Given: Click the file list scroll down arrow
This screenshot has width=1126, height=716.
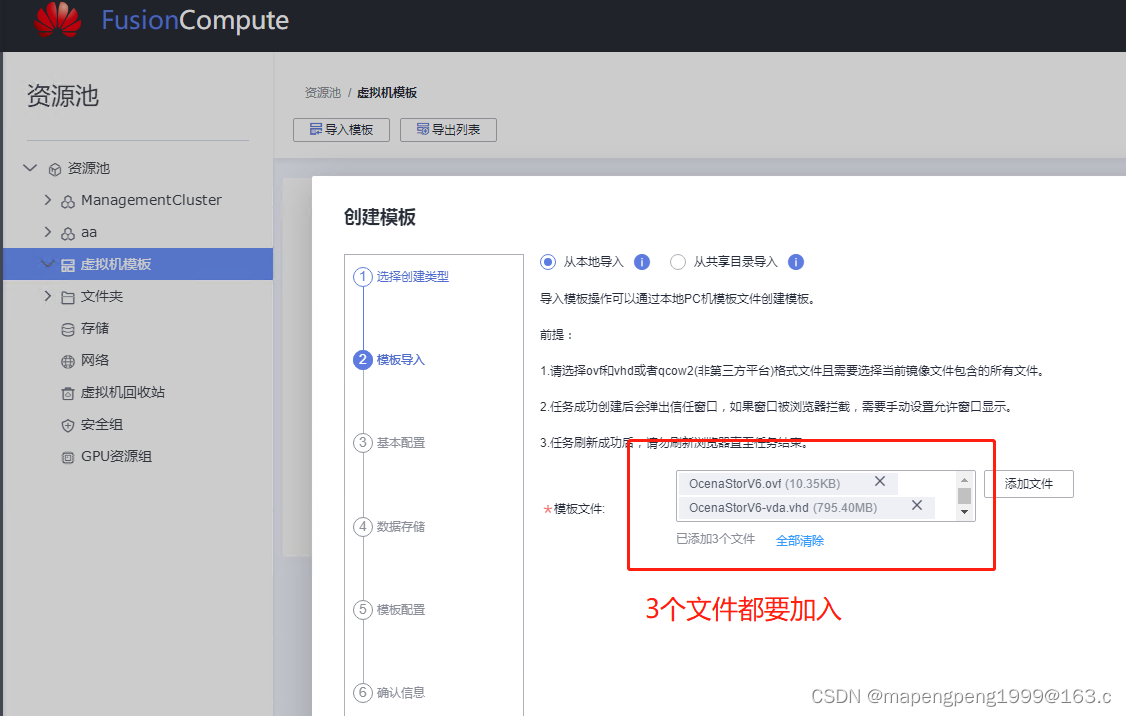Looking at the screenshot, I should 964,512.
